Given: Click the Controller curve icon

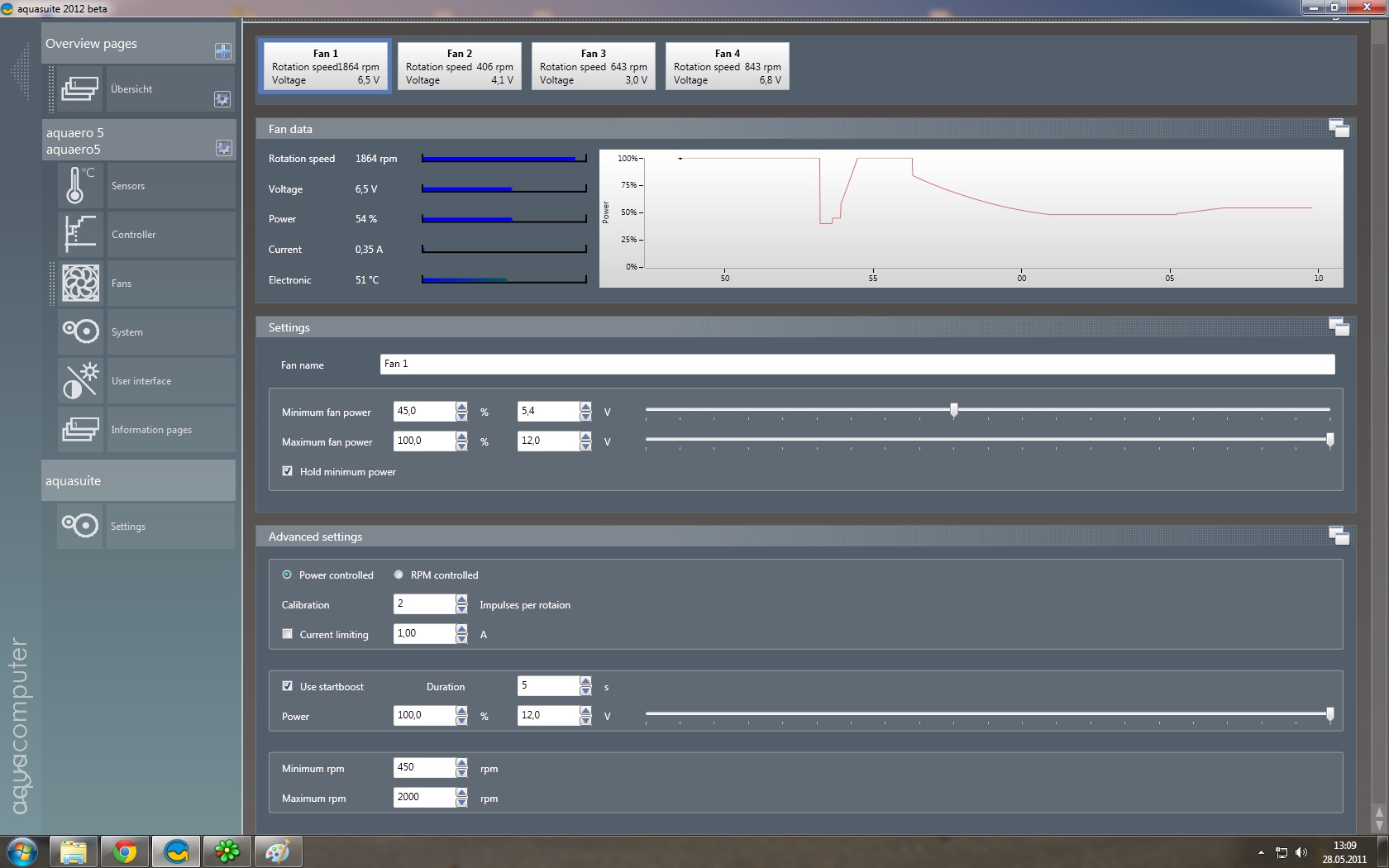Looking at the screenshot, I should pos(80,234).
